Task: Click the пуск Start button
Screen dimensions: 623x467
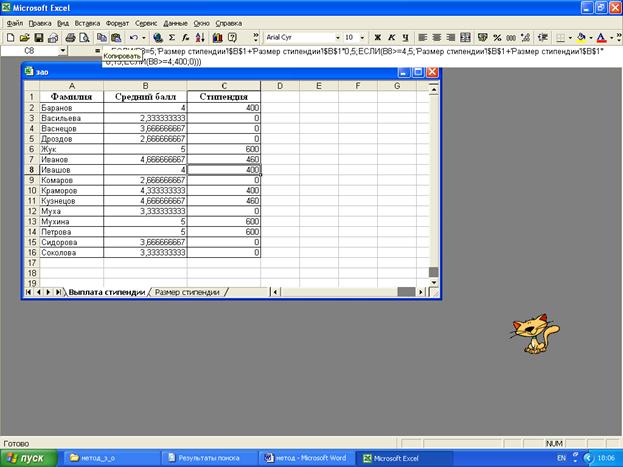Action: tap(29, 458)
